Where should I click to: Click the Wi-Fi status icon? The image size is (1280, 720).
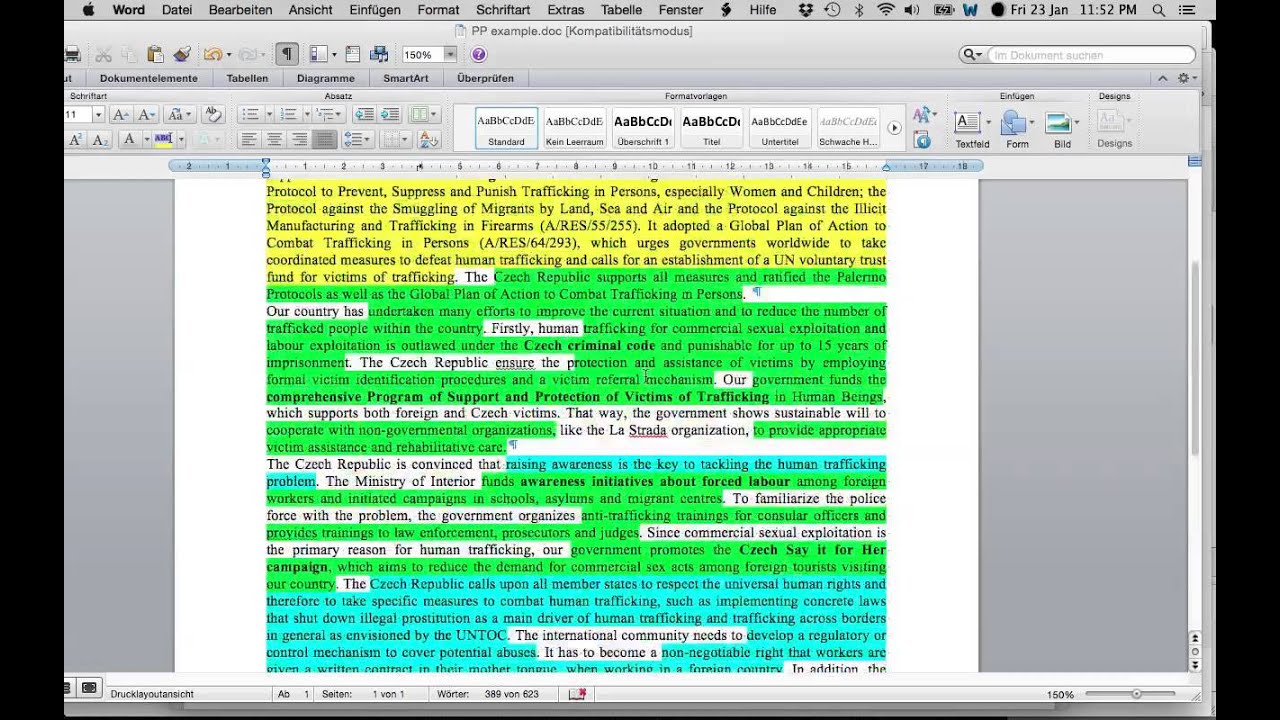coord(885,10)
